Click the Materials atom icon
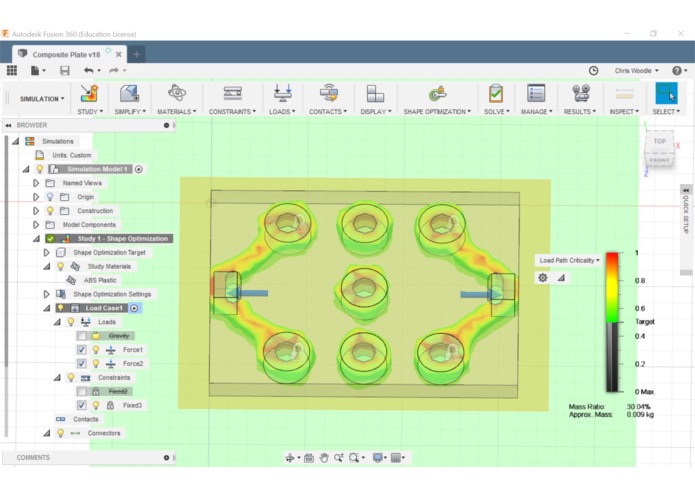This screenshot has width=695, height=494. (176, 93)
